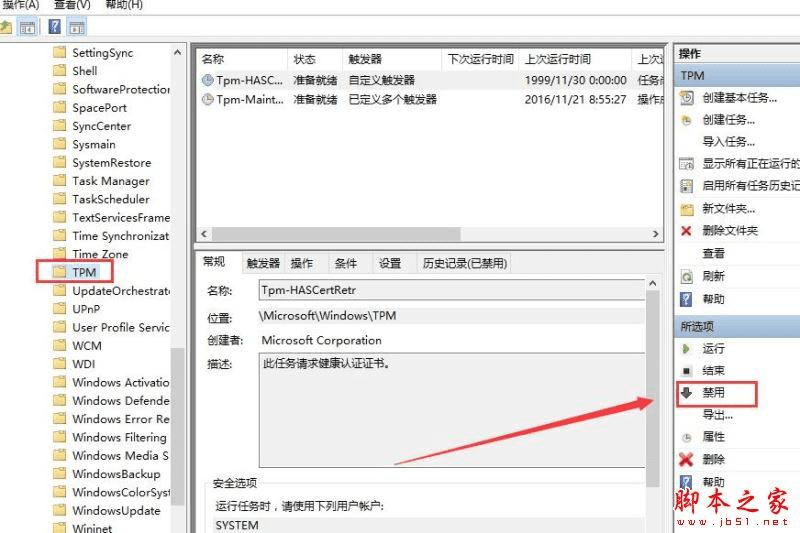Sort by 下次运行时间 column header
Viewport: 800px width, 533px height.
click(x=480, y=59)
